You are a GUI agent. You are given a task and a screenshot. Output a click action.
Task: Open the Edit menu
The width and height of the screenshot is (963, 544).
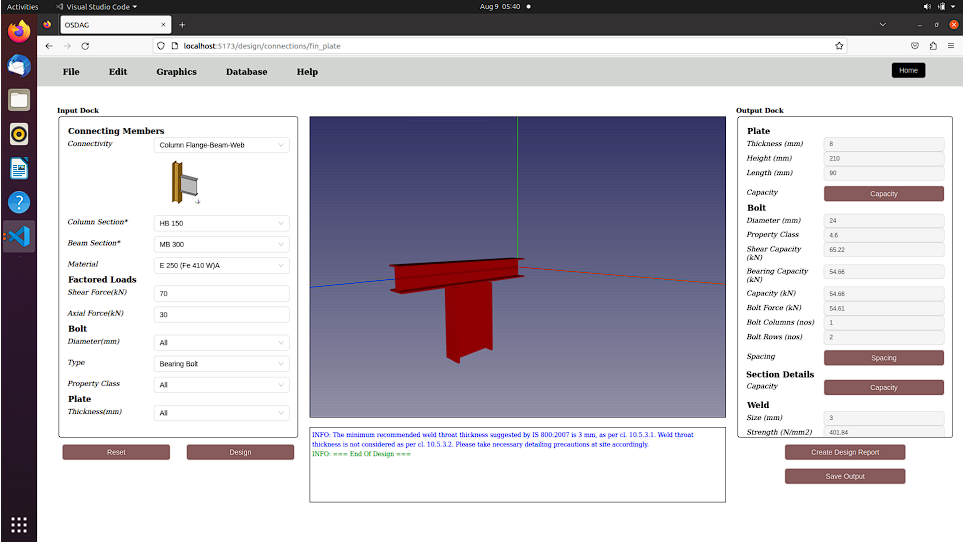point(118,72)
